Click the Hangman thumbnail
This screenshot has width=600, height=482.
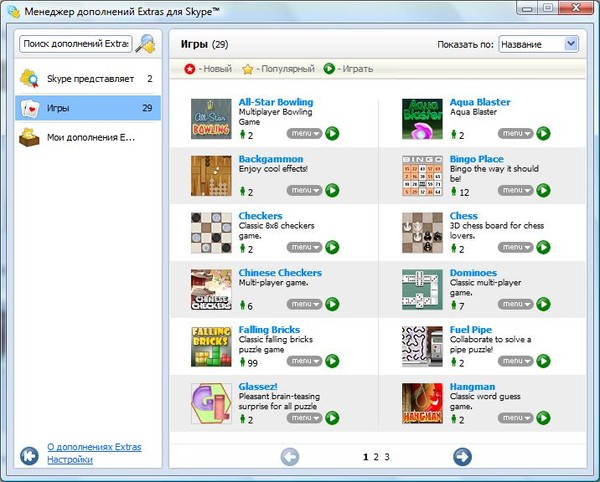[x=422, y=403]
